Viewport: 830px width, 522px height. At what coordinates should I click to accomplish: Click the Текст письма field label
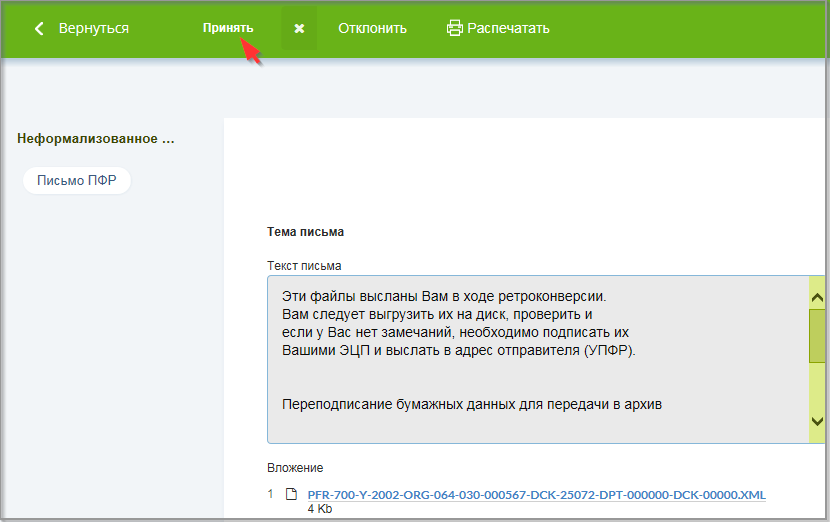click(x=304, y=266)
